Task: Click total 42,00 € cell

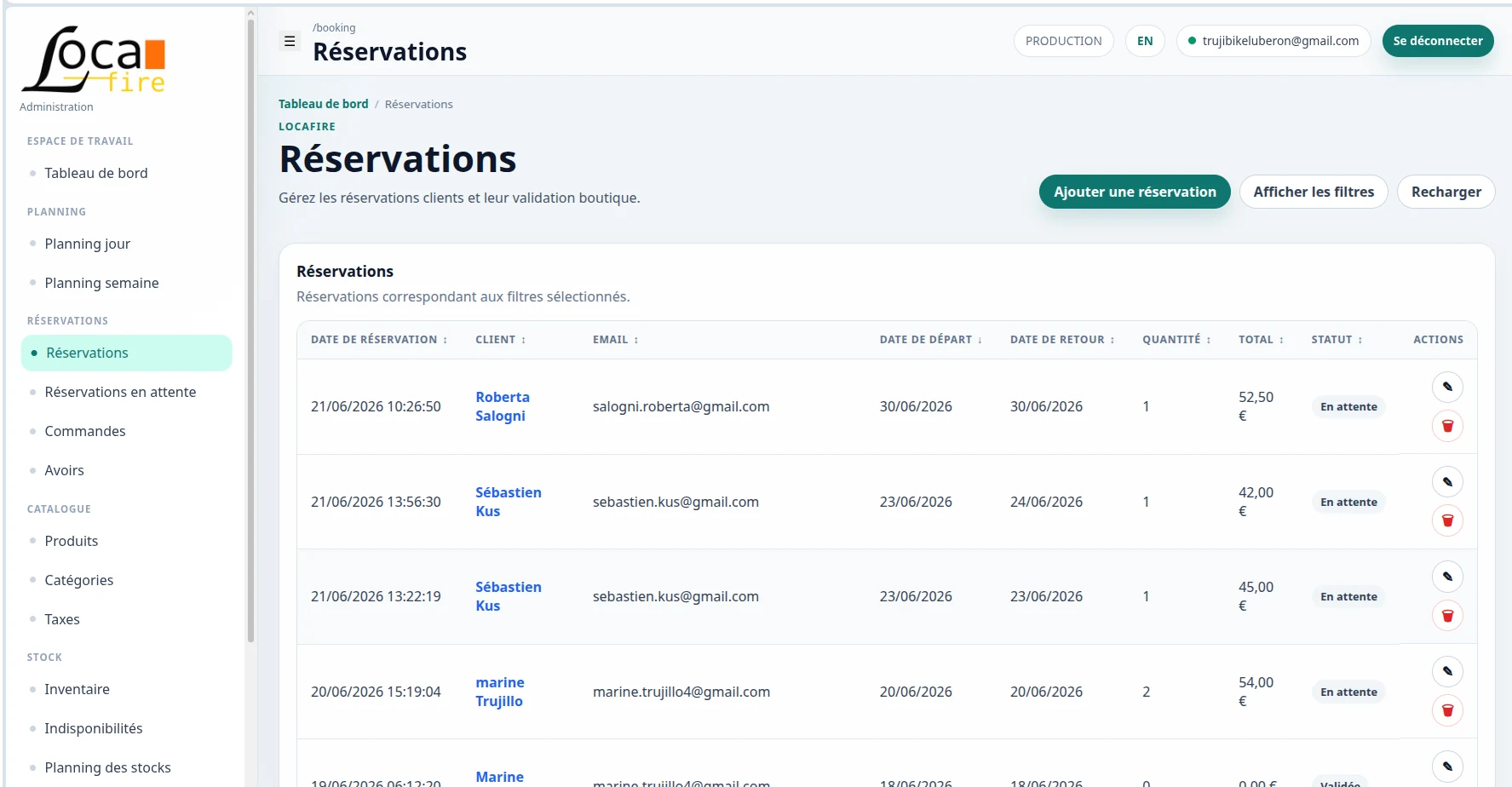Action: 1256,502
